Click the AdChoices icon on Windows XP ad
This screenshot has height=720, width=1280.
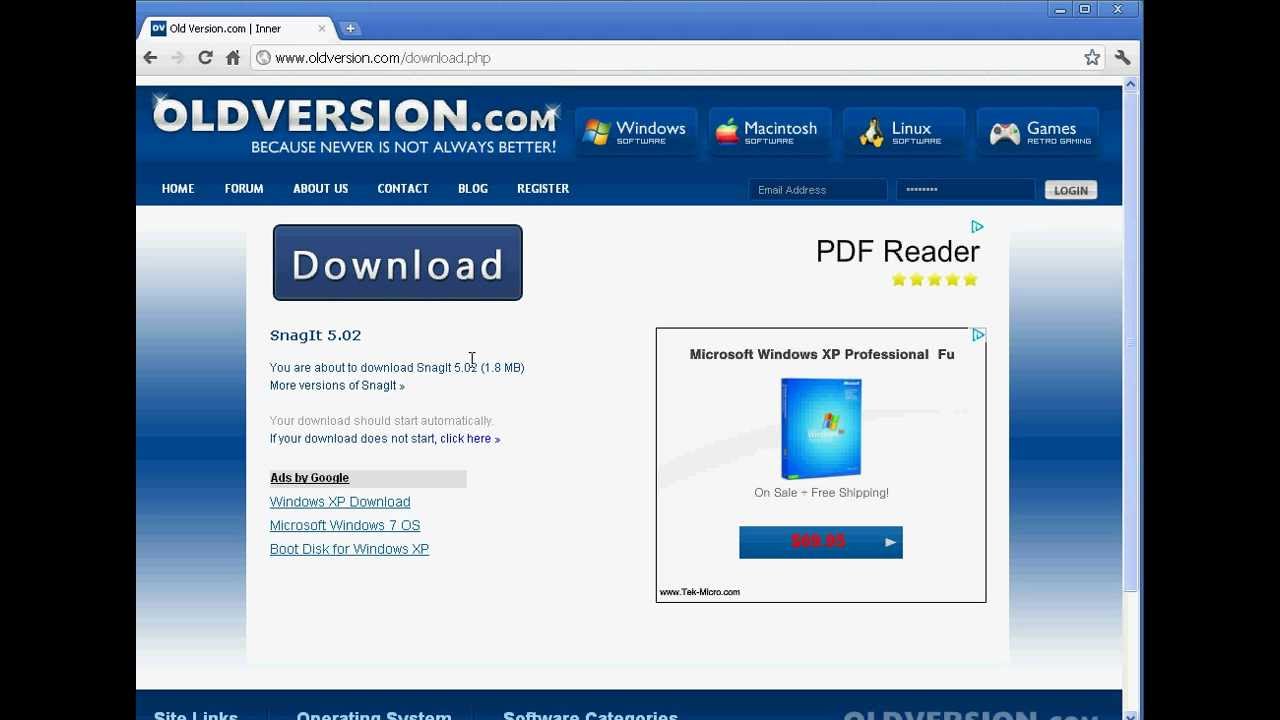pyautogui.click(x=978, y=335)
